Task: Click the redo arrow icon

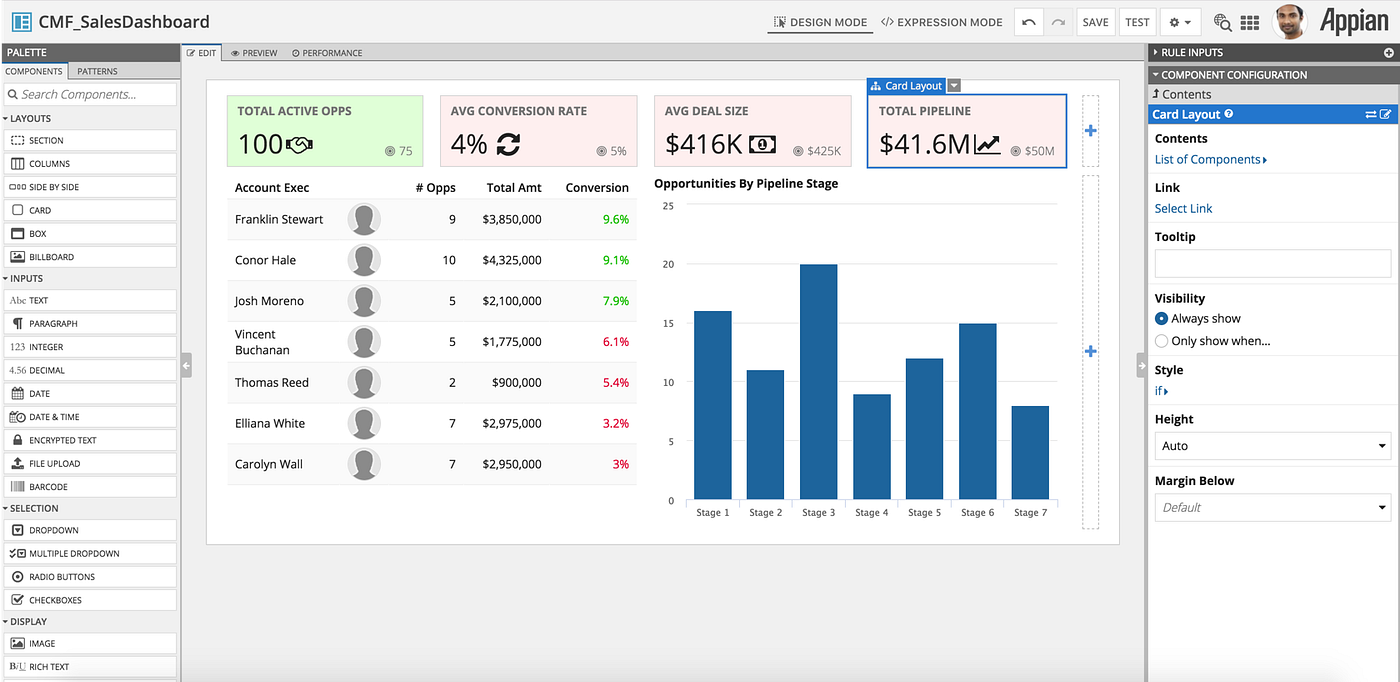Action: coord(1058,22)
